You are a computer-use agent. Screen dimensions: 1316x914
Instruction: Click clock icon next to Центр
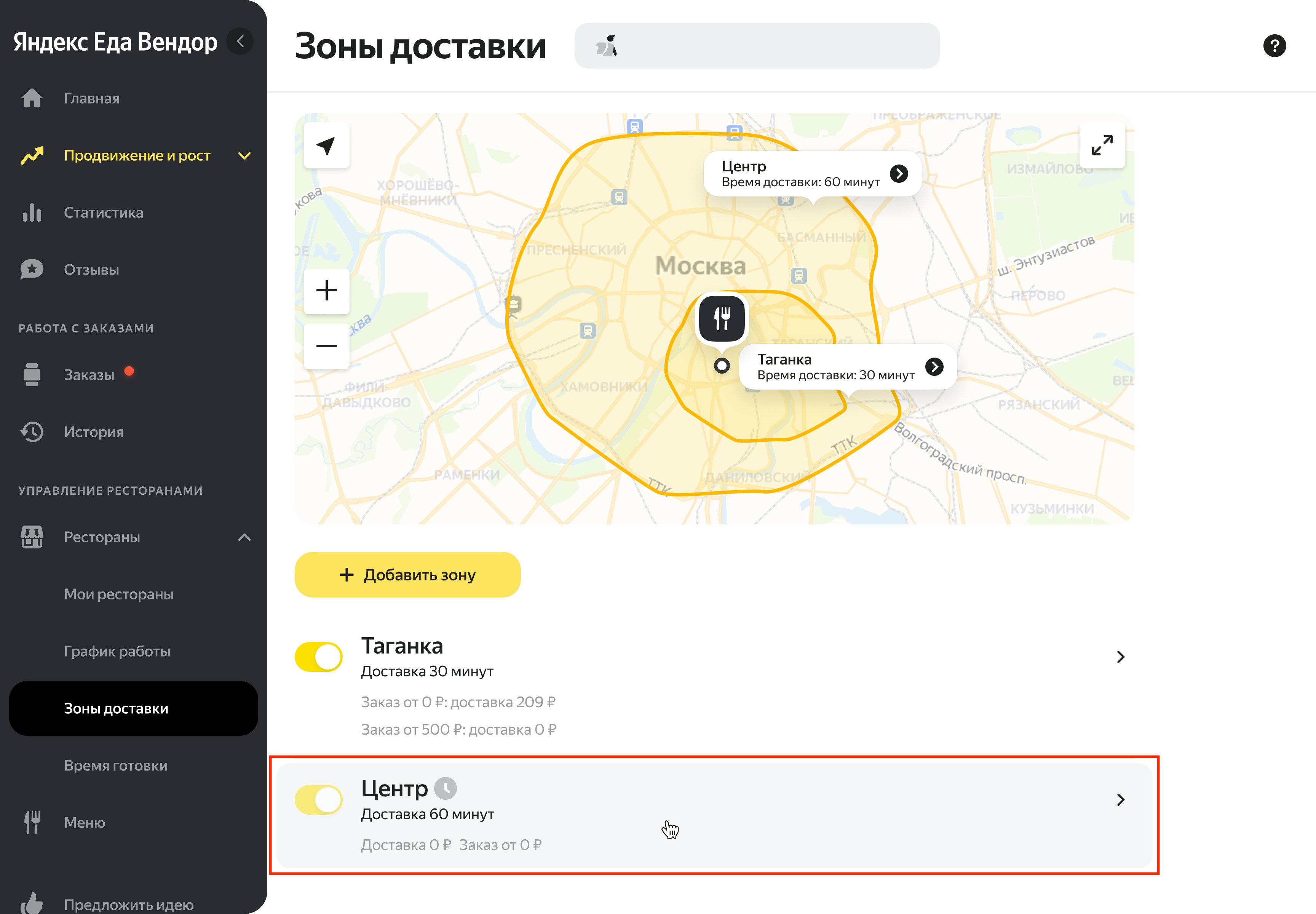[446, 789]
